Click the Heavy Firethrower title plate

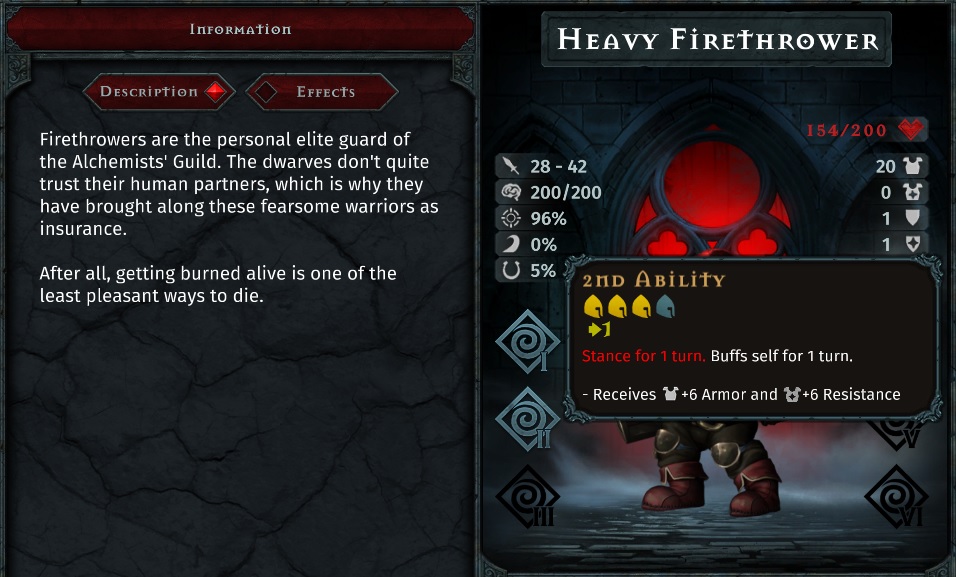(x=717, y=40)
